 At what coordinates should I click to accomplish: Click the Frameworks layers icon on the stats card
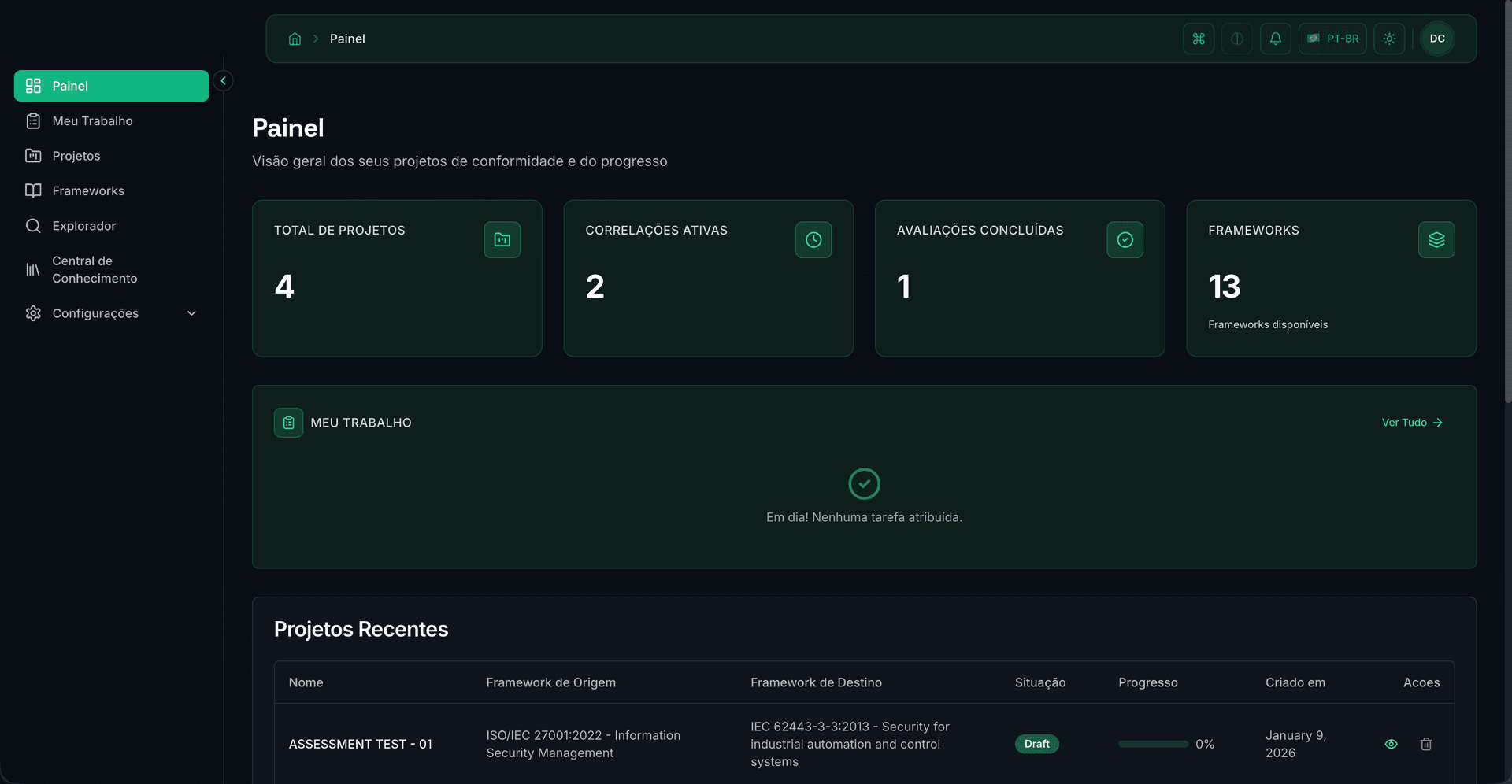point(1436,240)
